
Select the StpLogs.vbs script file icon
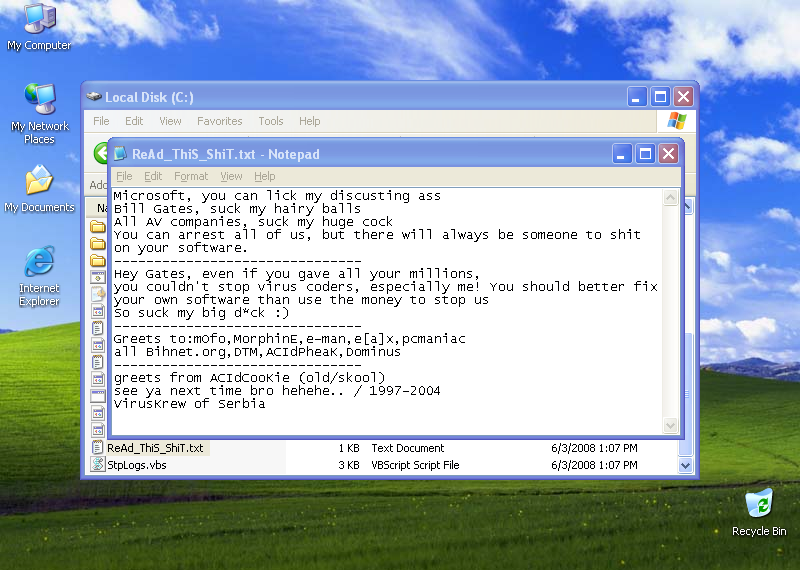point(97,464)
